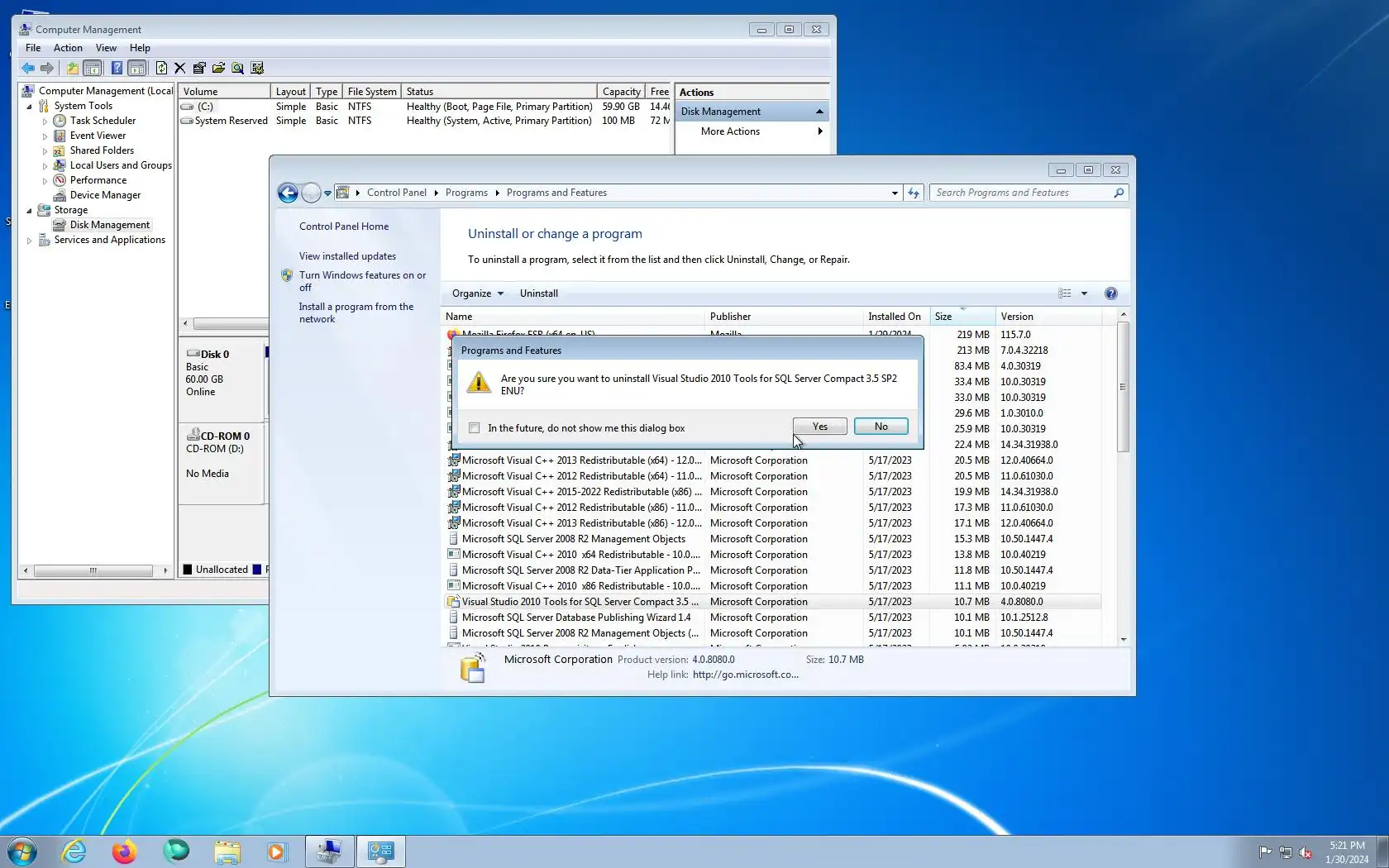Viewport: 1389px width, 868px height.
Task: Expand the Task Scheduler tree node
Action: pyautogui.click(x=45, y=122)
